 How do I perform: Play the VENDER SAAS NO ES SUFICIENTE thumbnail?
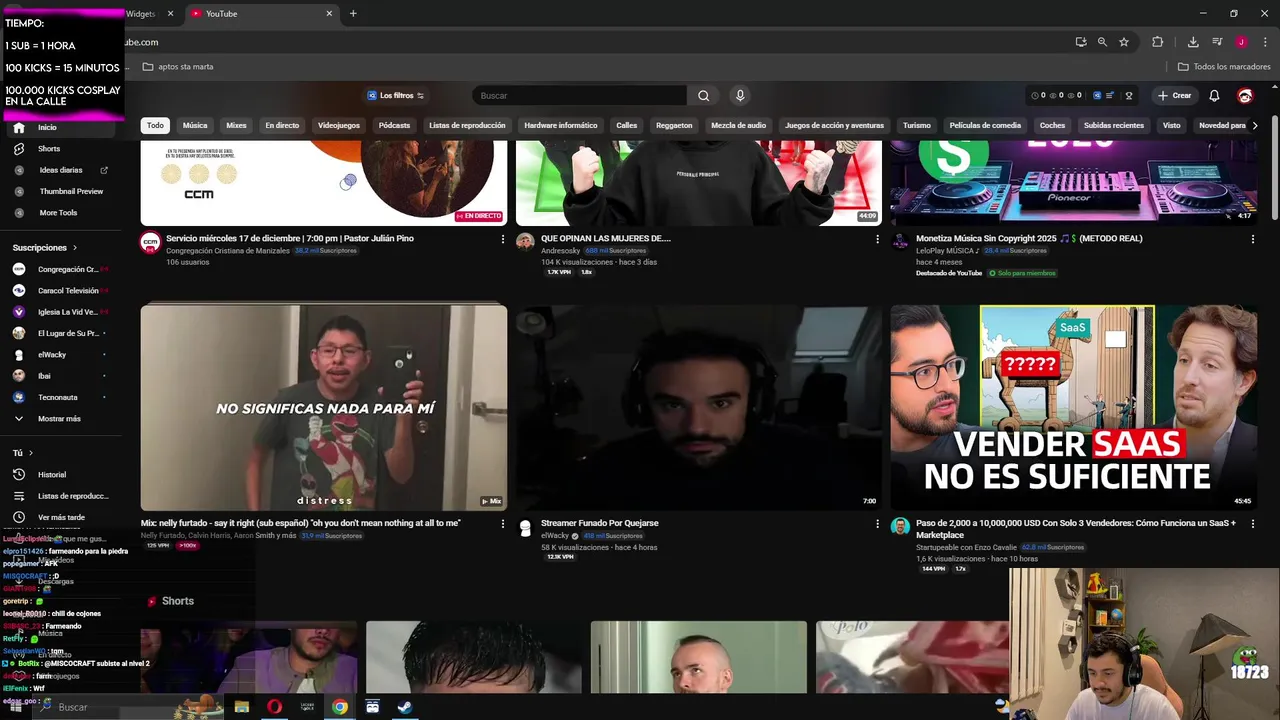click(1074, 408)
